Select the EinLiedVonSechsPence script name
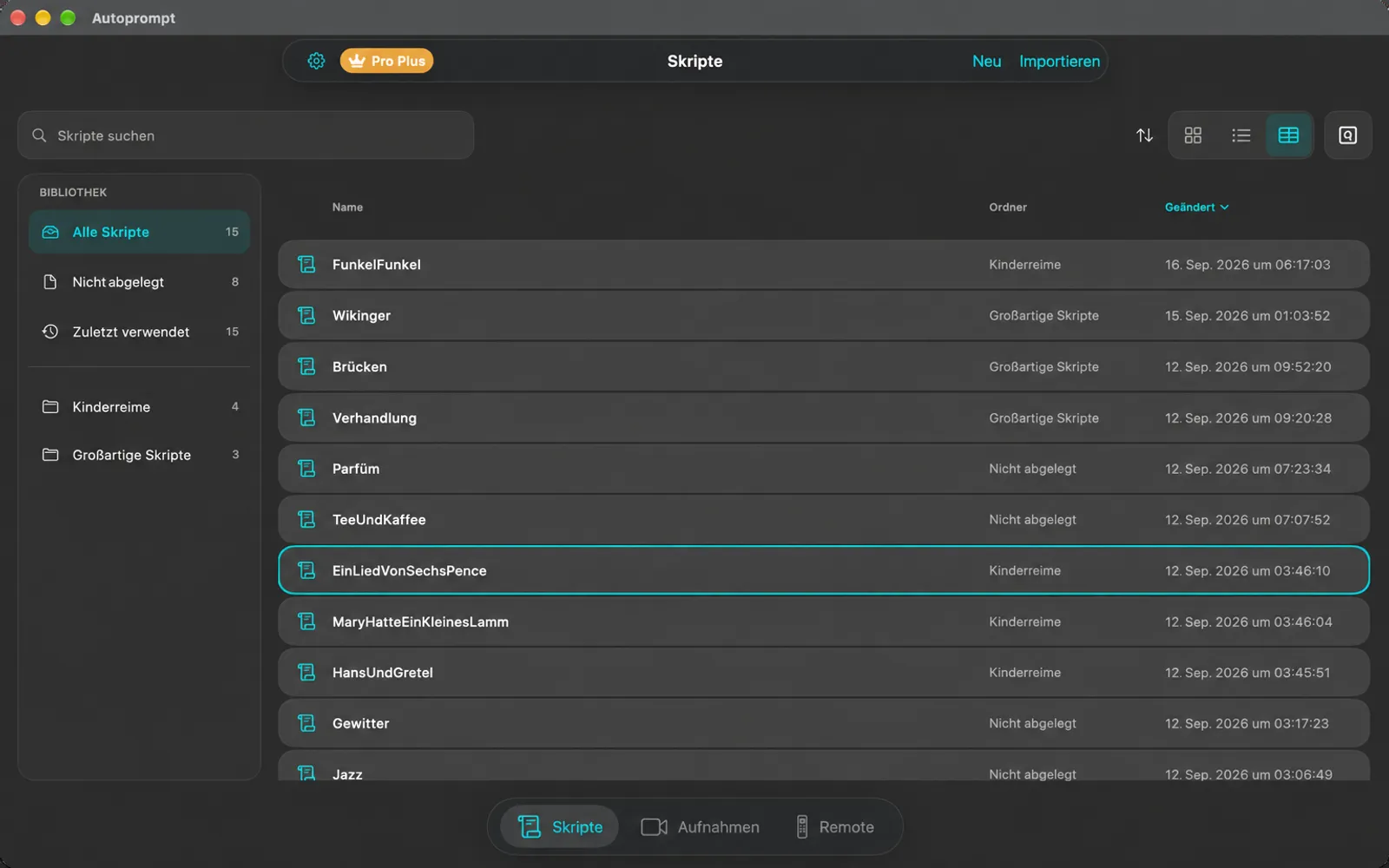 click(x=409, y=570)
